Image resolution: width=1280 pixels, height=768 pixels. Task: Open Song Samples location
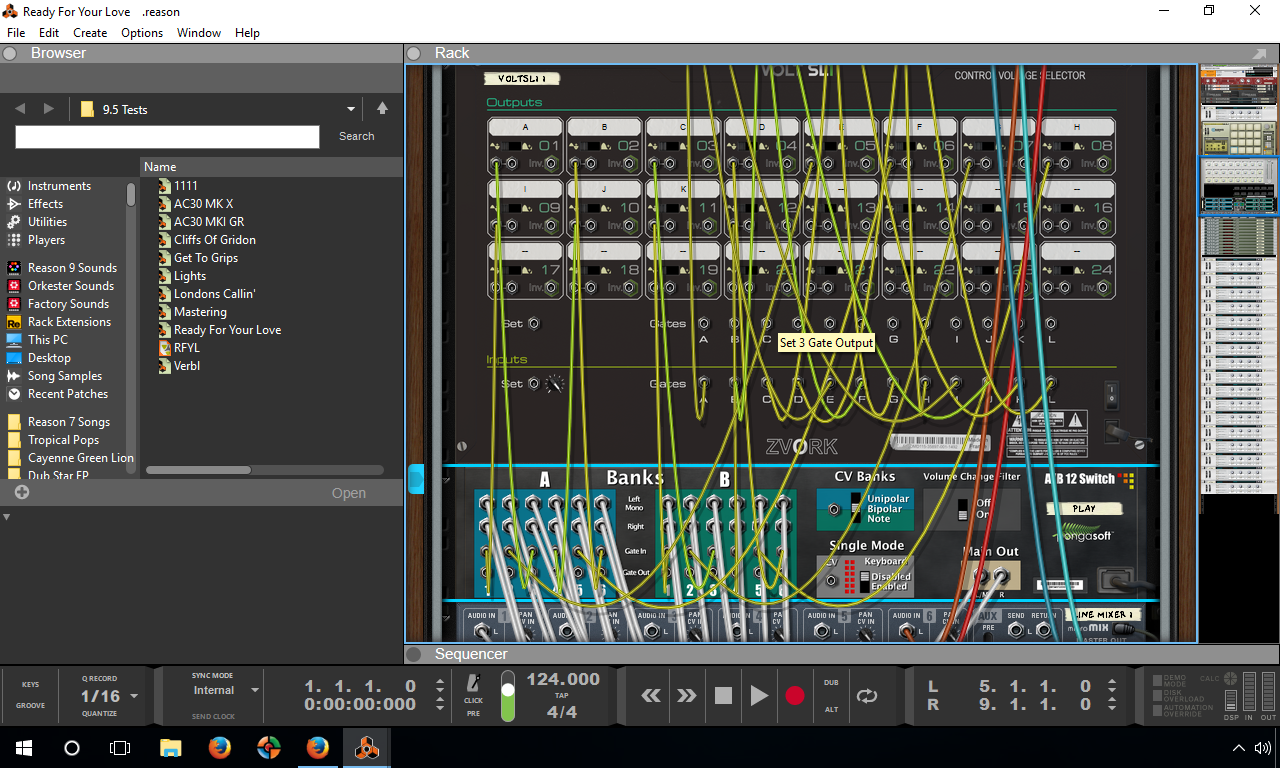[x=55, y=376]
